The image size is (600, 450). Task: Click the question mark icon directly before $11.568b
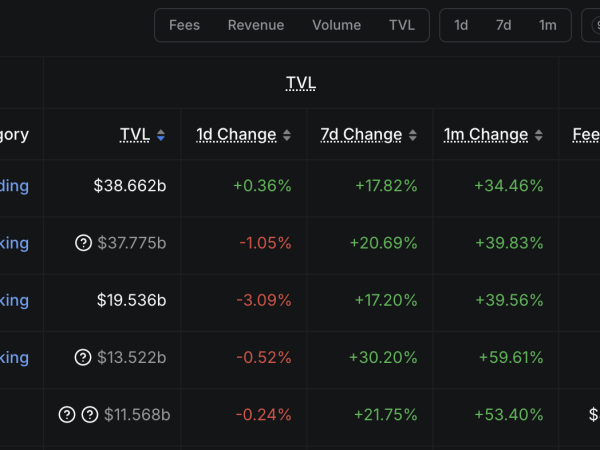pos(90,415)
